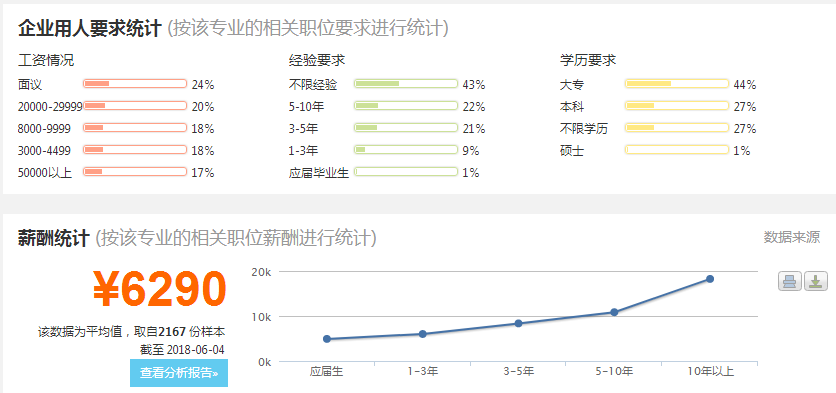The width and height of the screenshot is (836, 393).
Task: Click the 不限经验 experience bar
Action: point(406,84)
